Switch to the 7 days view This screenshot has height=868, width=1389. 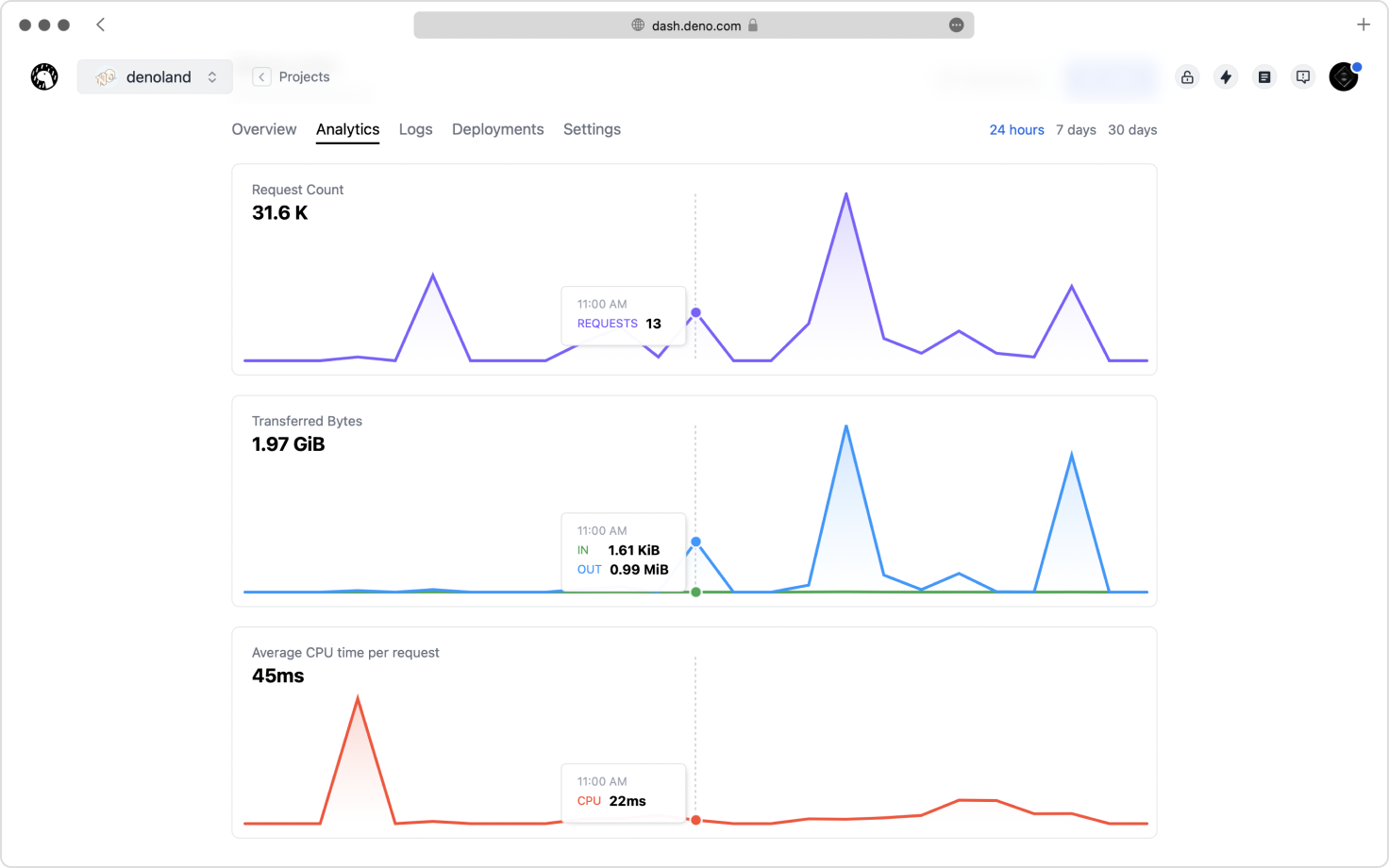[x=1076, y=129]
